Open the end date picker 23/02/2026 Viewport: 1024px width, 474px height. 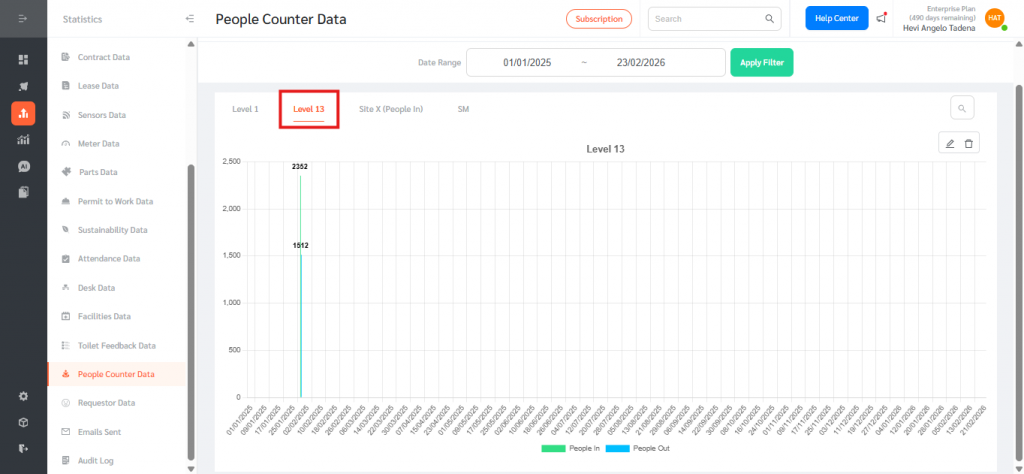point(641,62)
